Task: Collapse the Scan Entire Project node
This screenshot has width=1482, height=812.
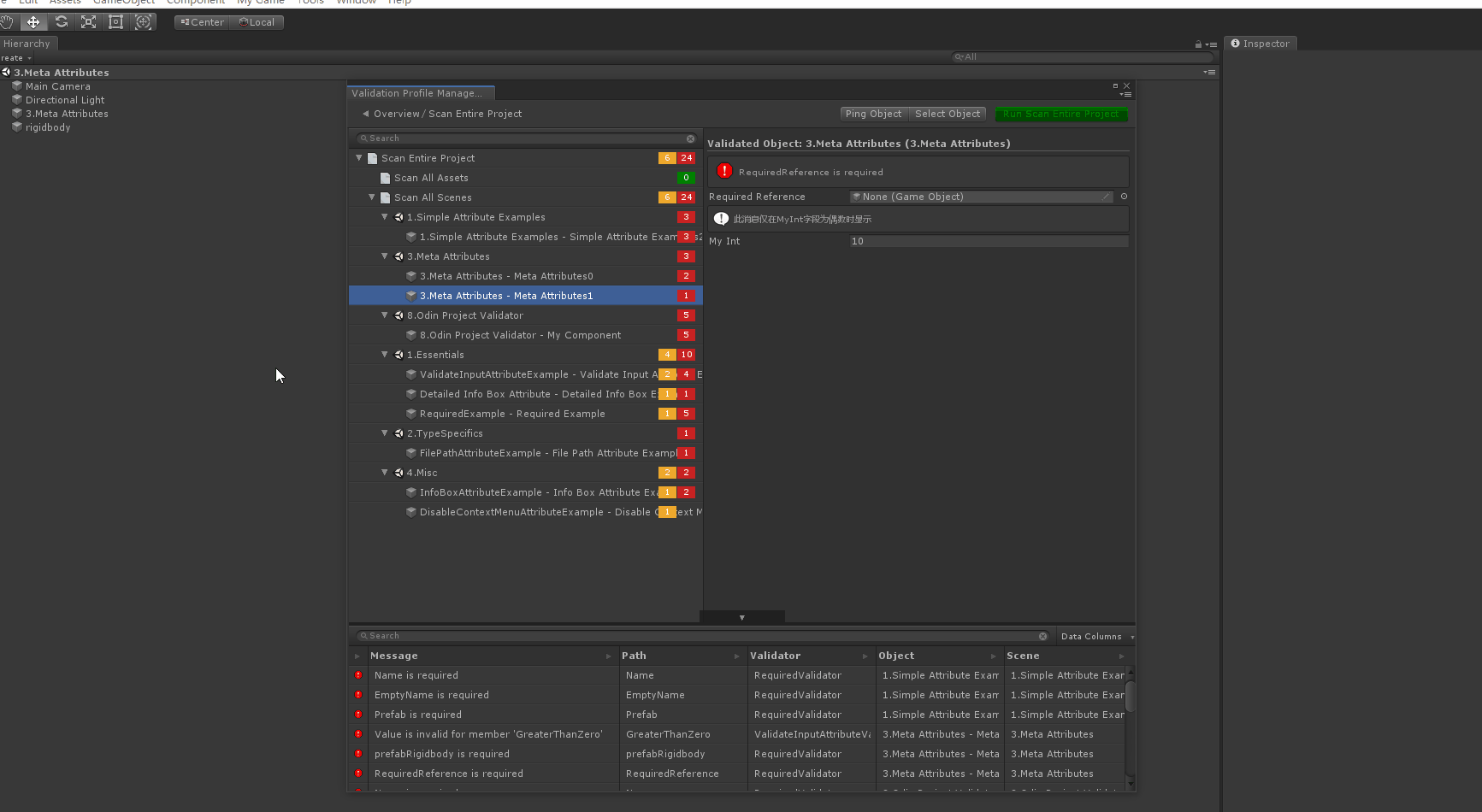Action: pyautogui.click(x=359, y=158)
